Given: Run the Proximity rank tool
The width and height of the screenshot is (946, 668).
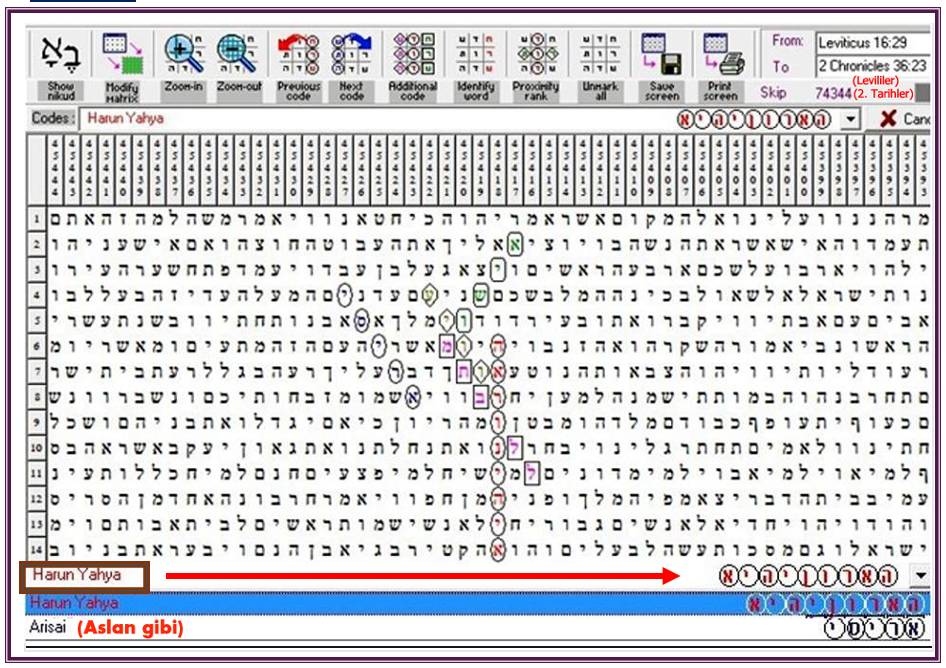Looking at the screenshot, I should click(536, 66).
